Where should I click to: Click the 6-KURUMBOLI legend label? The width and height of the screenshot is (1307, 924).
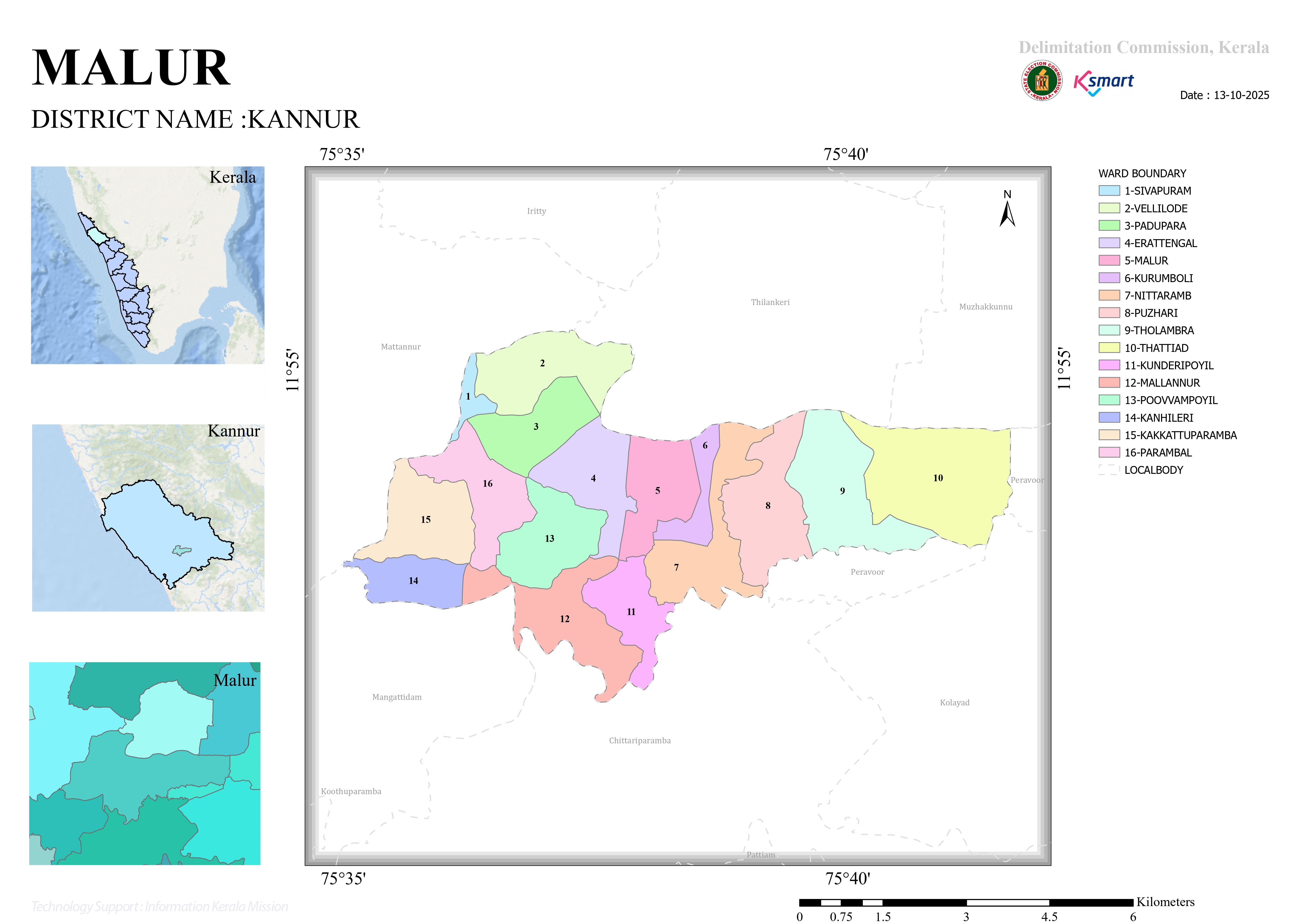pyautogui.click(x=1158, y=278)
